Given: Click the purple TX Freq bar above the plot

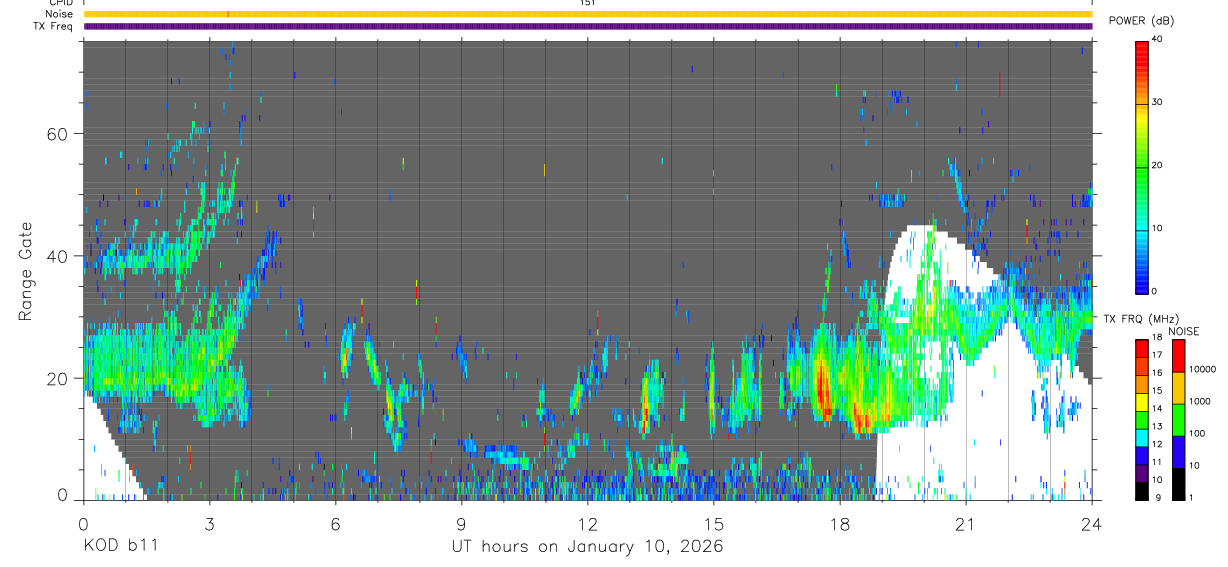Looking at the screenshot, I should tap(588, 26).
